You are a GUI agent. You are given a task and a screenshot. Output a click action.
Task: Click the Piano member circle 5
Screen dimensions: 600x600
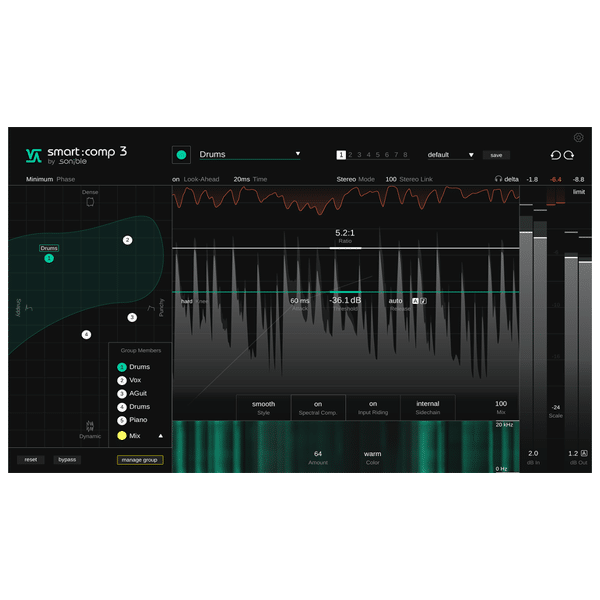point(122,420)
